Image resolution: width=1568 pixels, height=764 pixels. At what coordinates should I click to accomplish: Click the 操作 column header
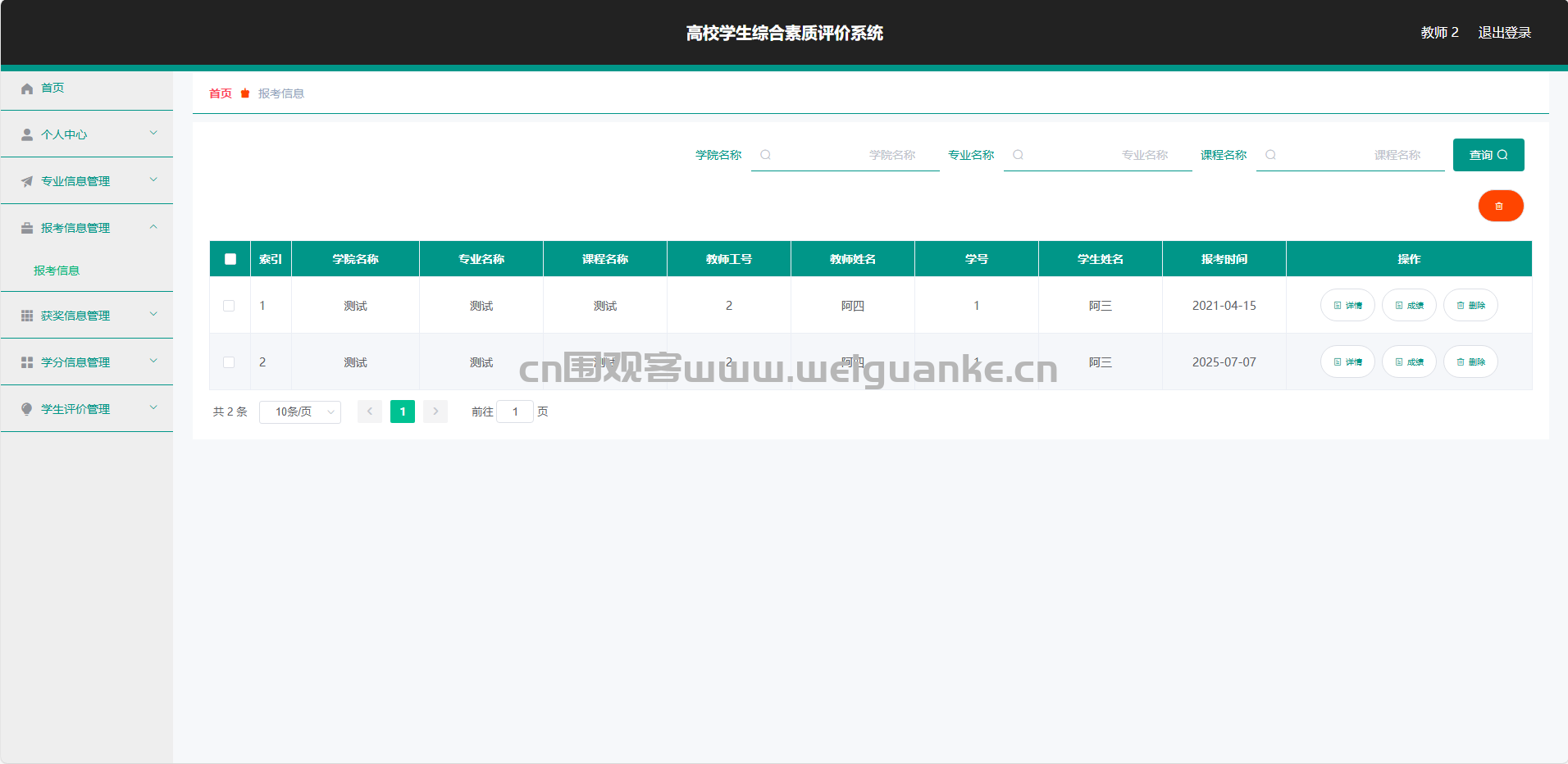point(1409,259)
